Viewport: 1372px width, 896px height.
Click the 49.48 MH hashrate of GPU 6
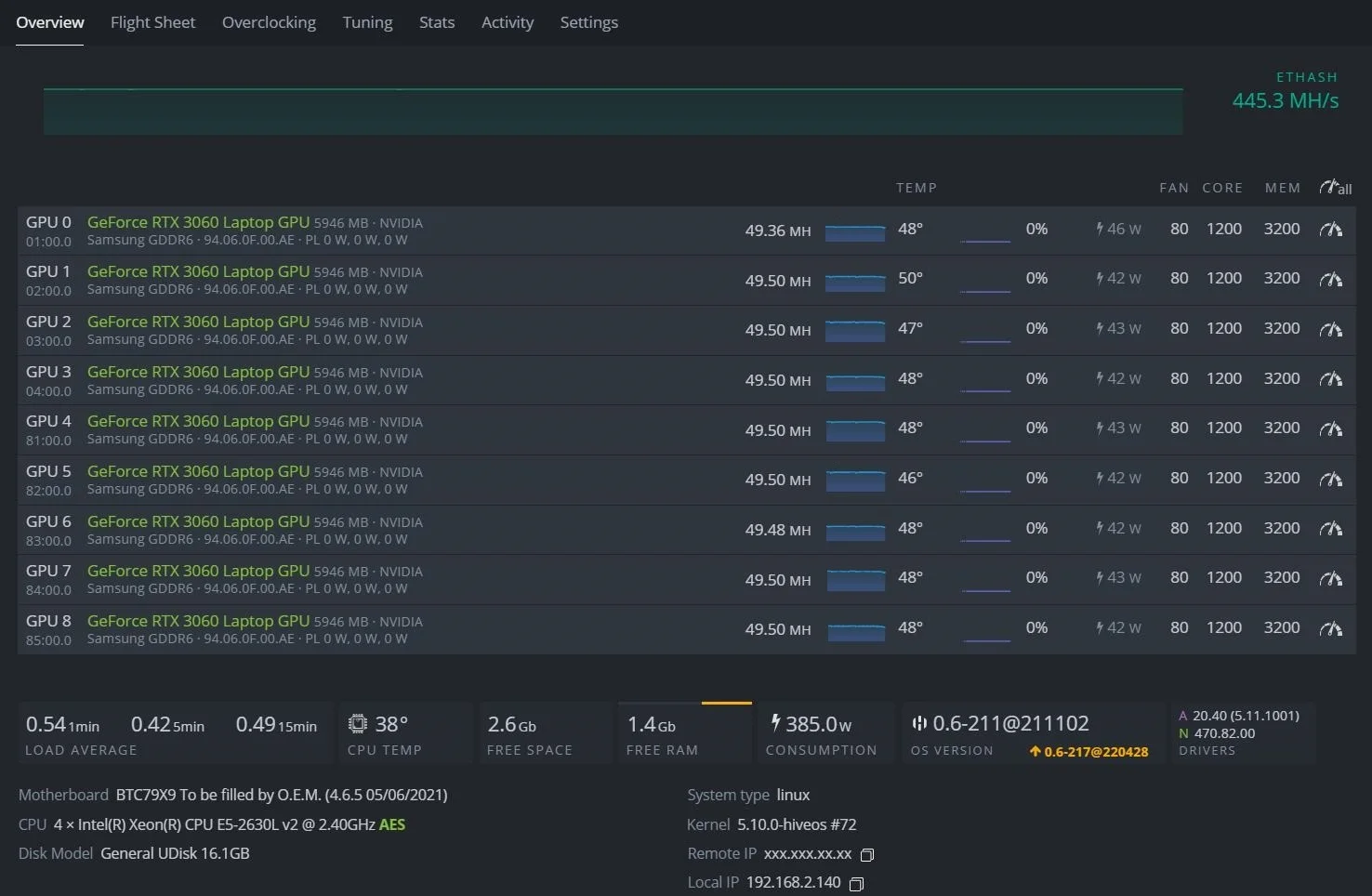click(778, 530)
